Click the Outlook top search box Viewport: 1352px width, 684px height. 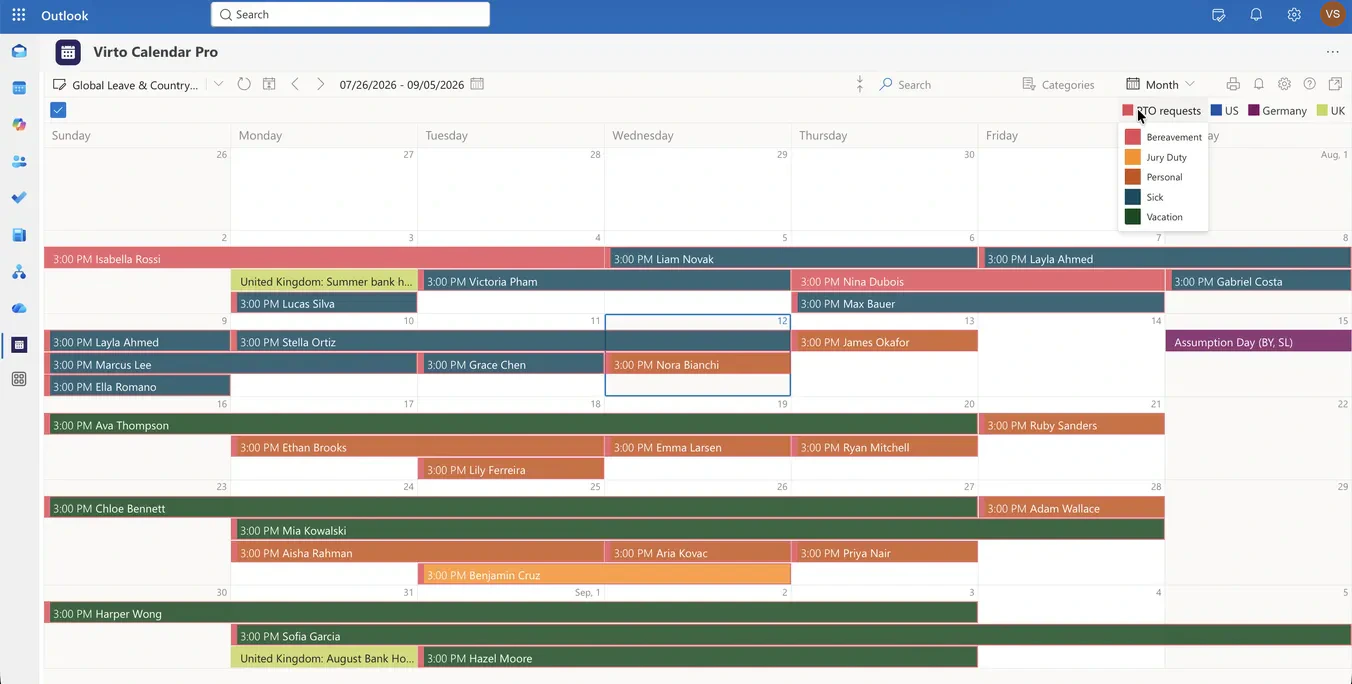pos(350,14)
